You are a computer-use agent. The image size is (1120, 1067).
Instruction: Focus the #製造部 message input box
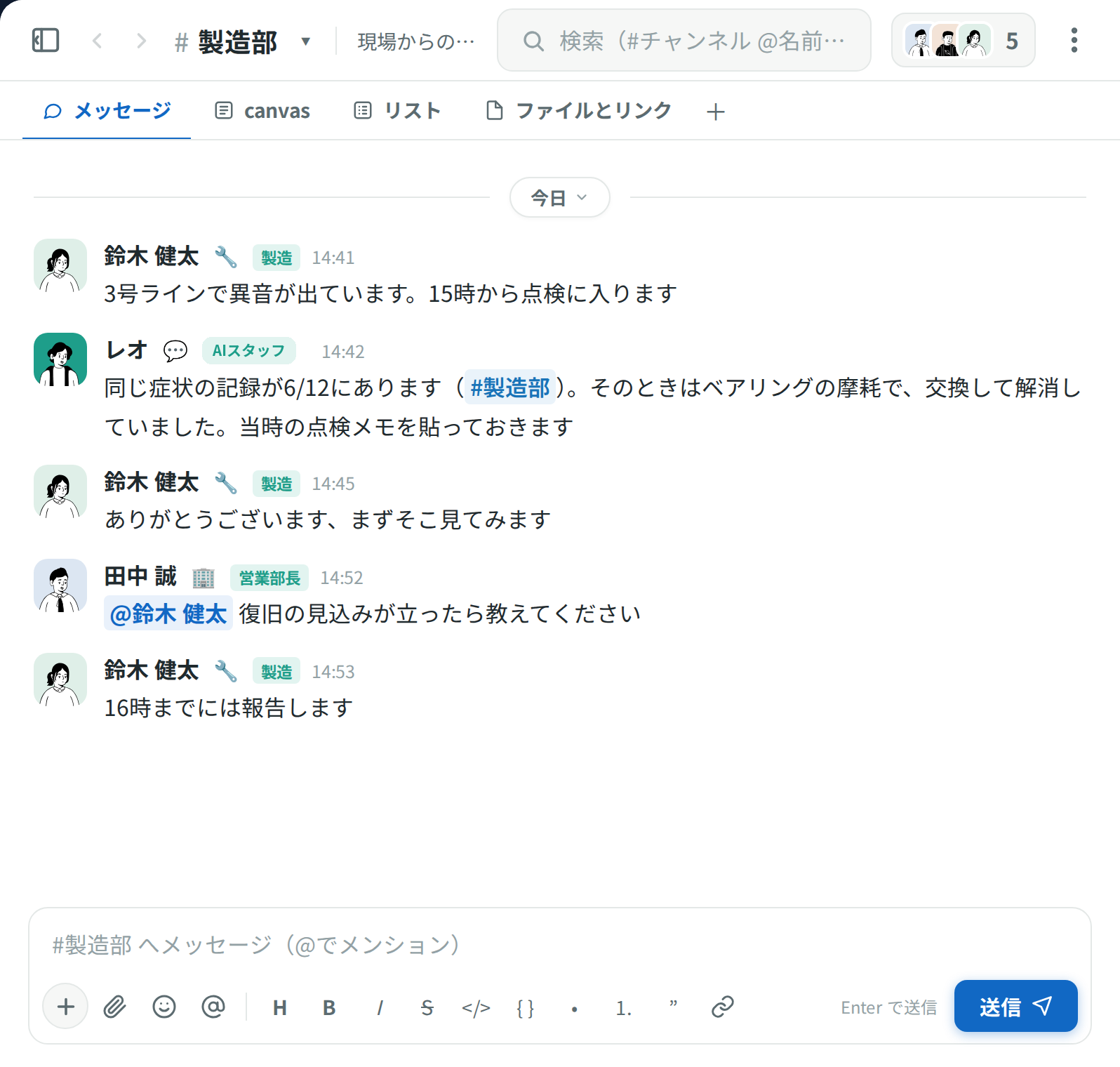559,945
